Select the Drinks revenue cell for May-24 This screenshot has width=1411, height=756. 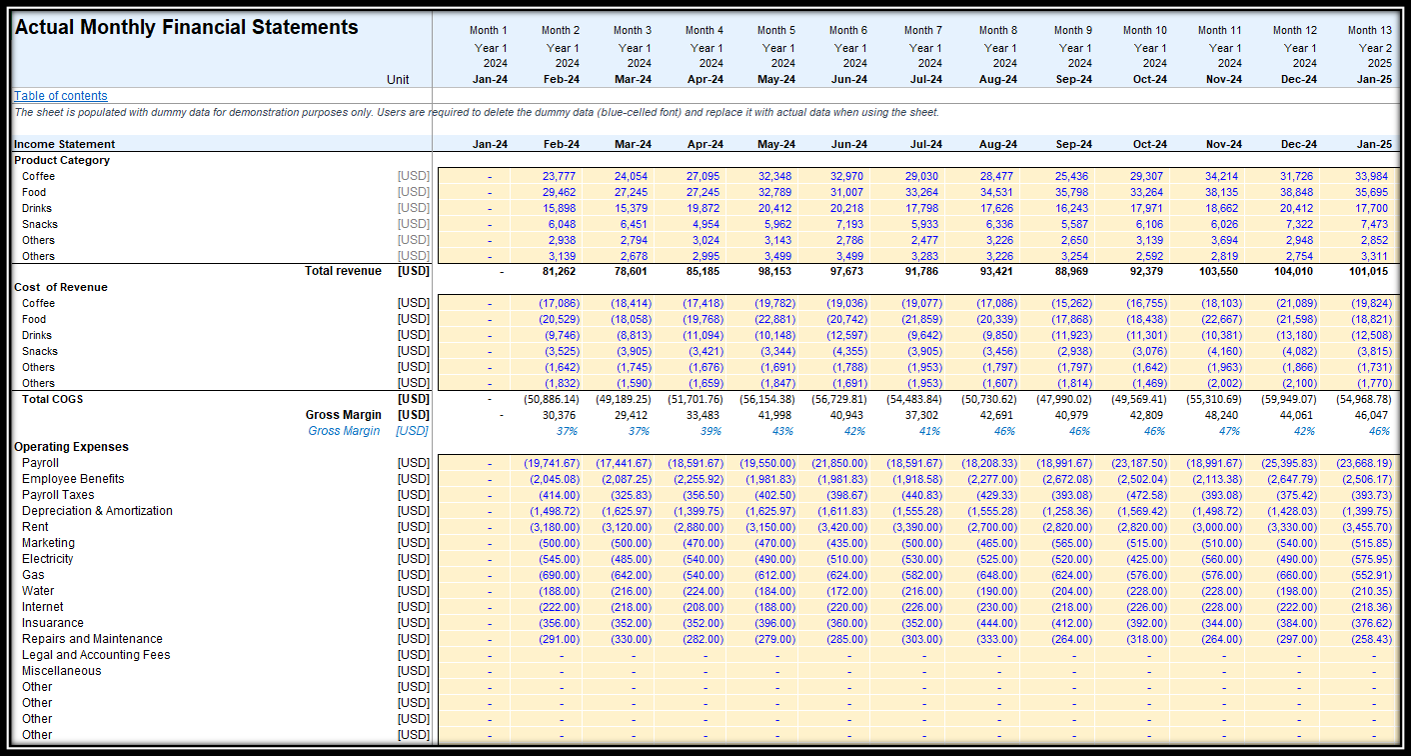pyautogui.click(x=777, y=208)
